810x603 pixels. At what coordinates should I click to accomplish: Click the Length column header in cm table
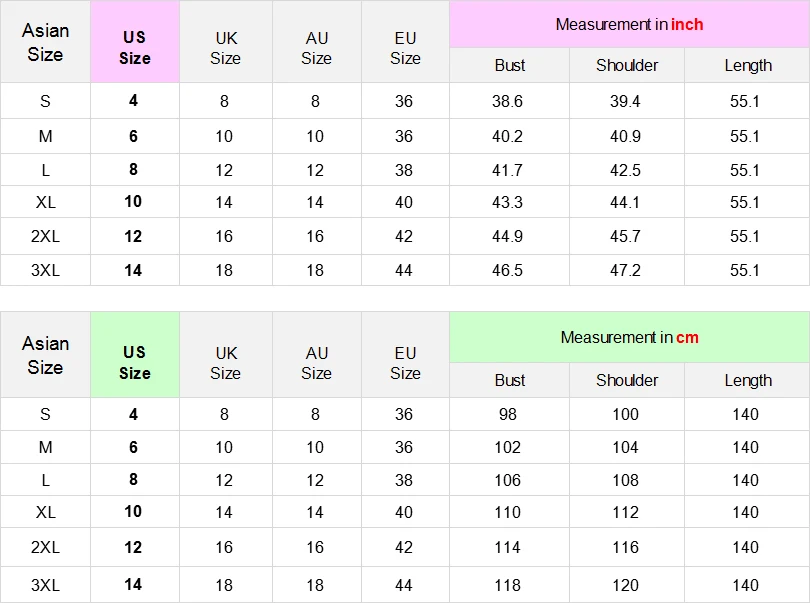747,380
